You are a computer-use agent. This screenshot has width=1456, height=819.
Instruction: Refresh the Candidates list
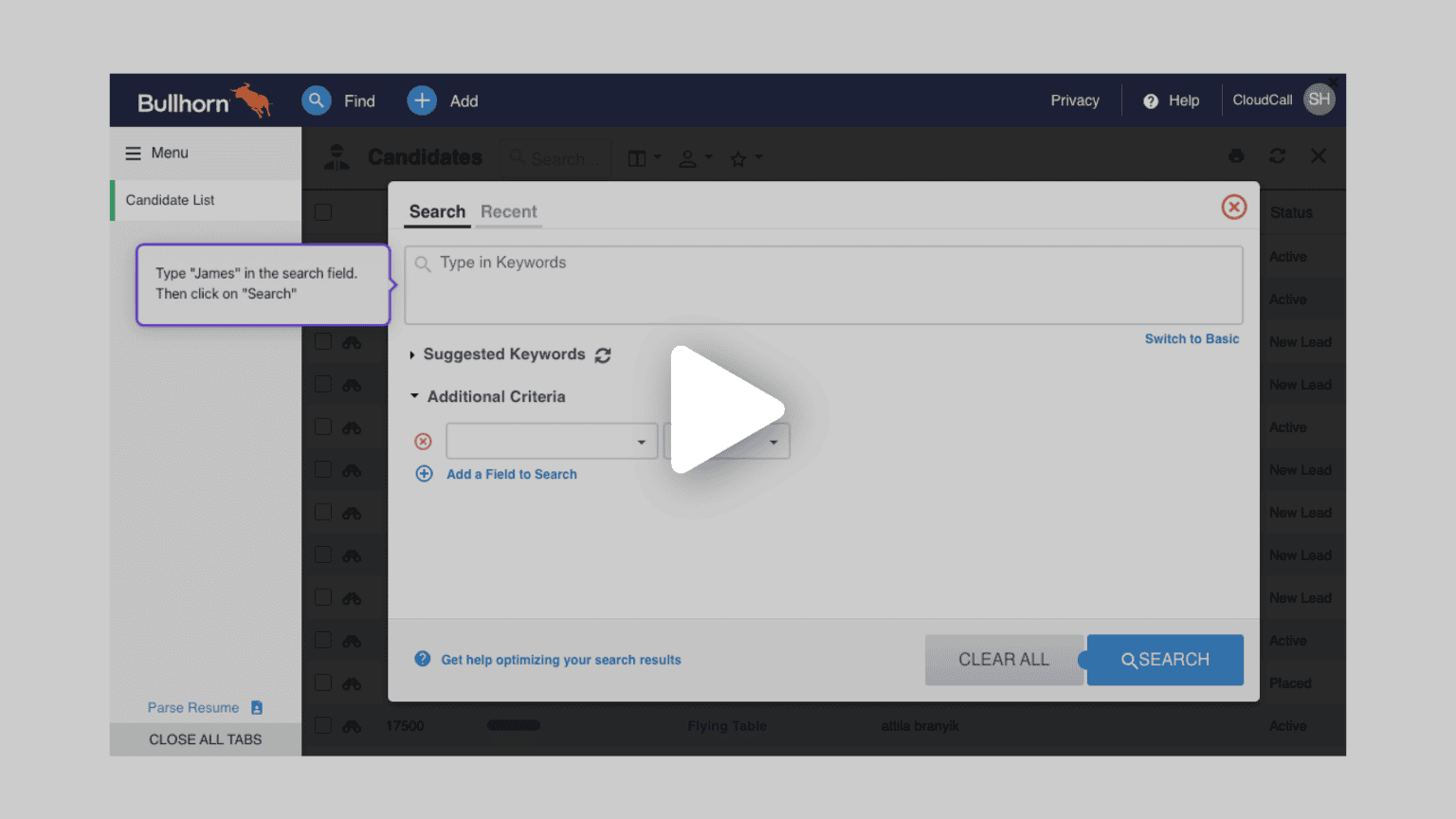point(1277,155)
